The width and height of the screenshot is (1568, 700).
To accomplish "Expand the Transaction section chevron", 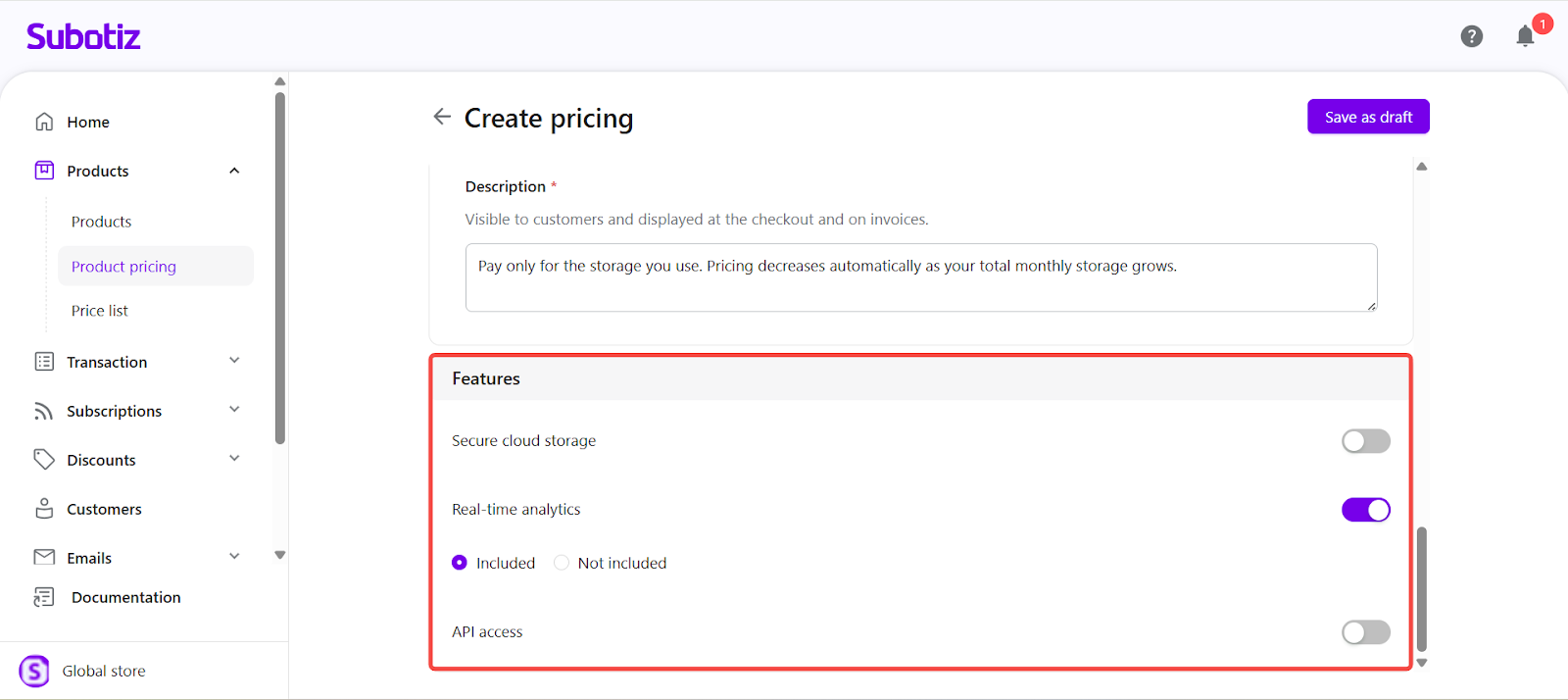I will (x=234, y=361).
